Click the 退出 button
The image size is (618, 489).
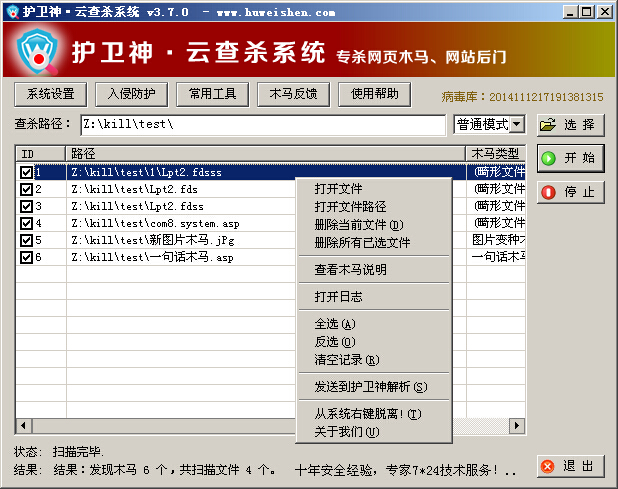(570, 467)
